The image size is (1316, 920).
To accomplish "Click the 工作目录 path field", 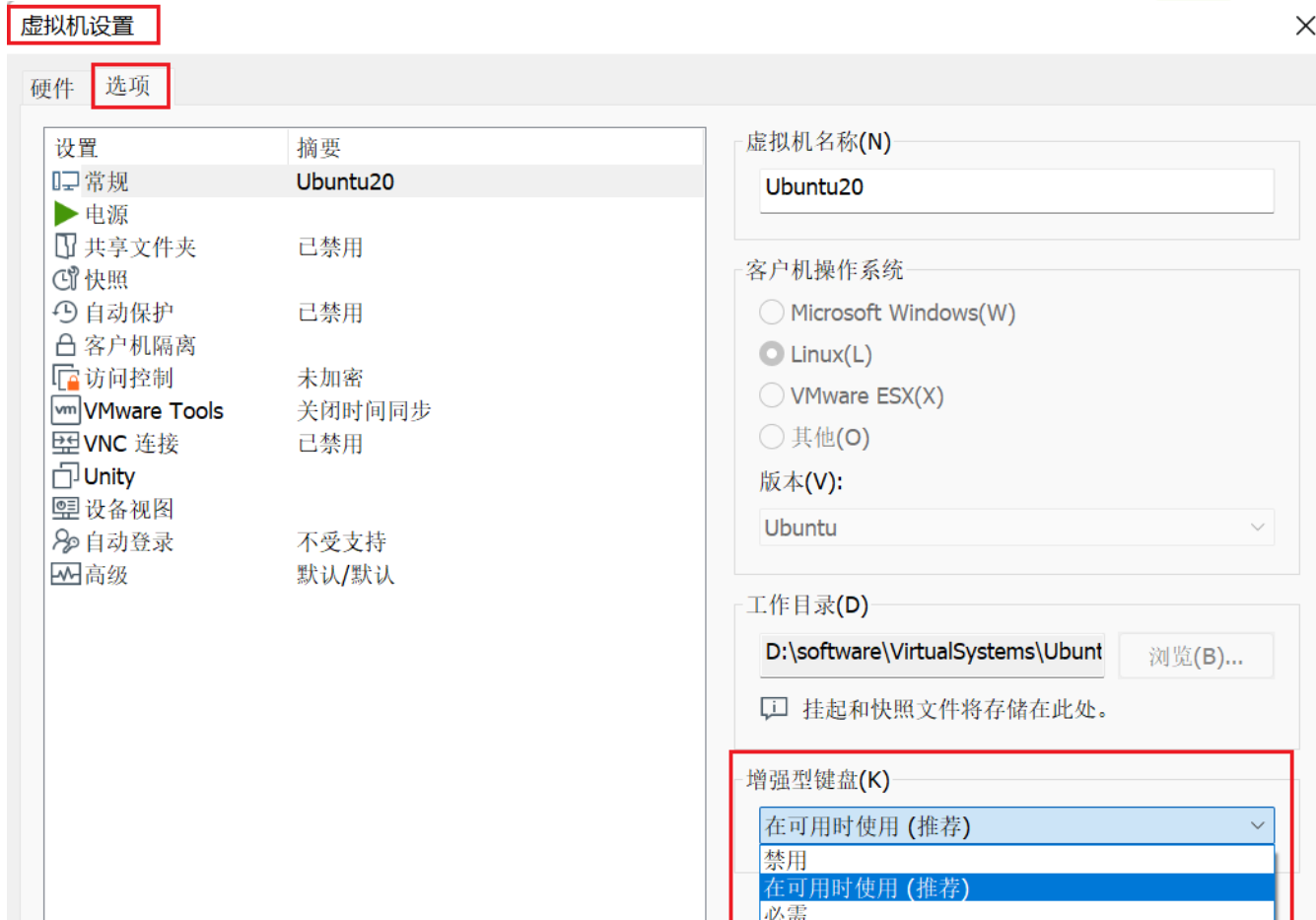I will (x=932, y=654).
